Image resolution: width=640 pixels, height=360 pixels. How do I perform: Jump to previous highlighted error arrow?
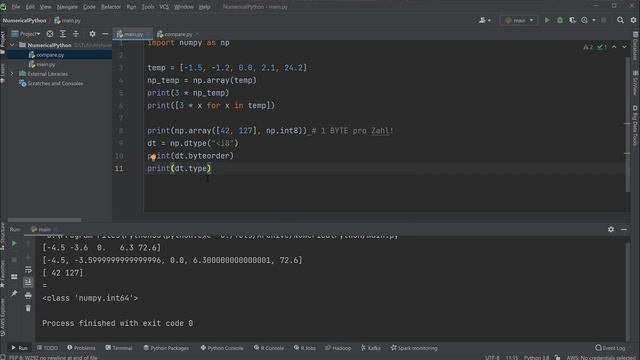(x=614, y=47)
